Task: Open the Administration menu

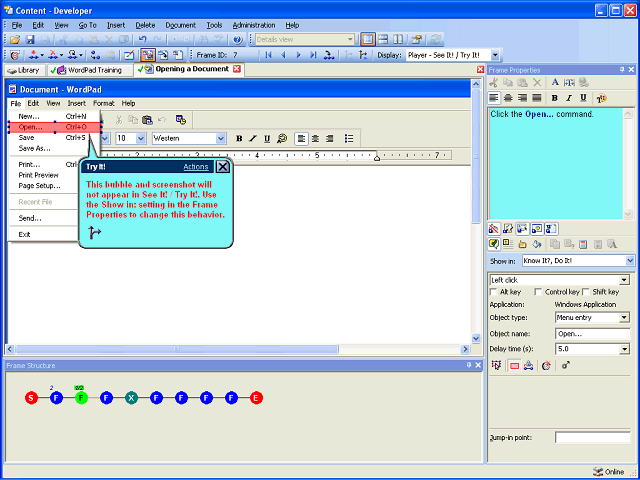Action: click(x=254, y=25)
